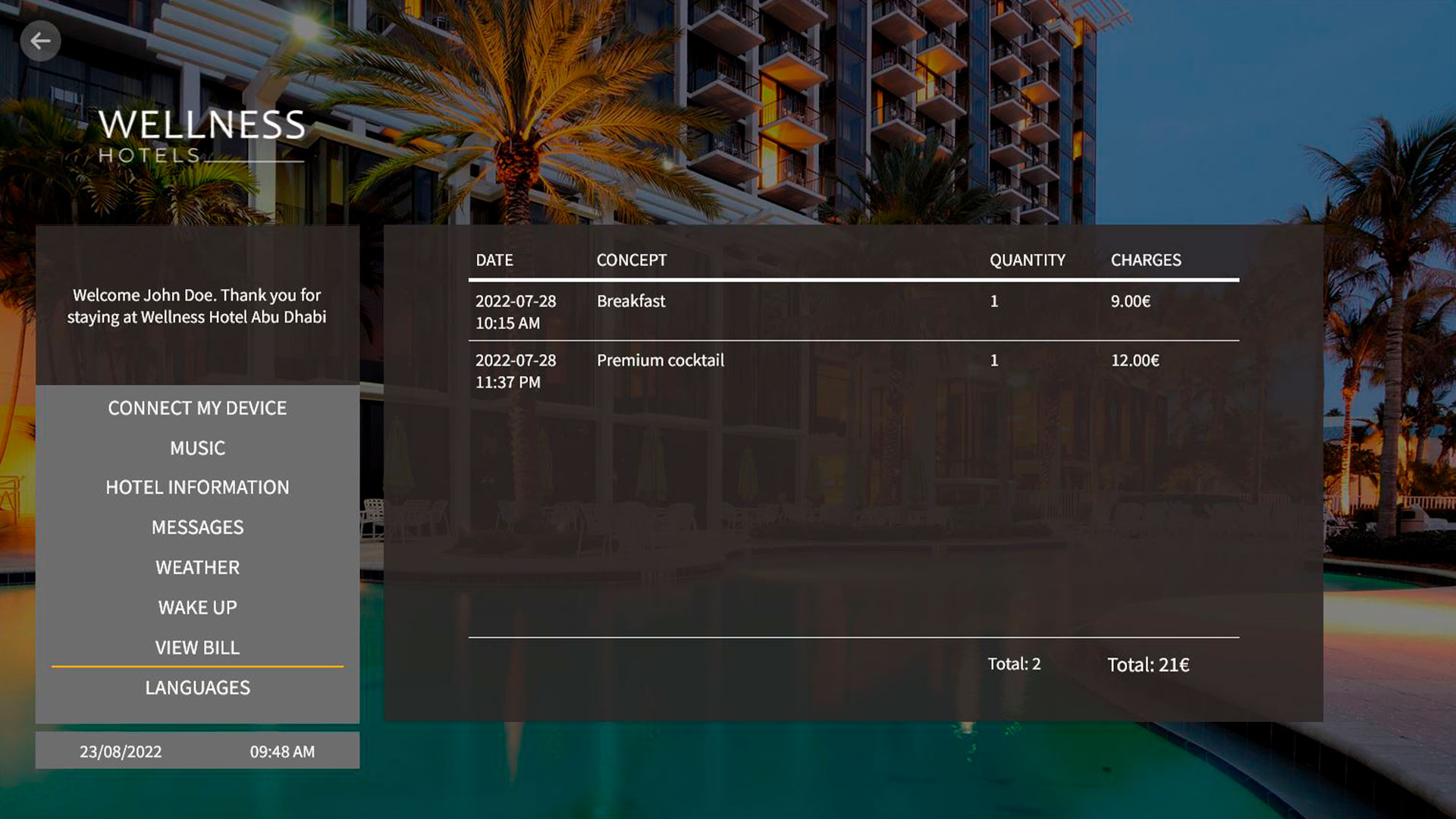This screenshot has width=1456, height=819.
Task: Click the 9.00€ breakfast charge
Action: point(1130,301)
